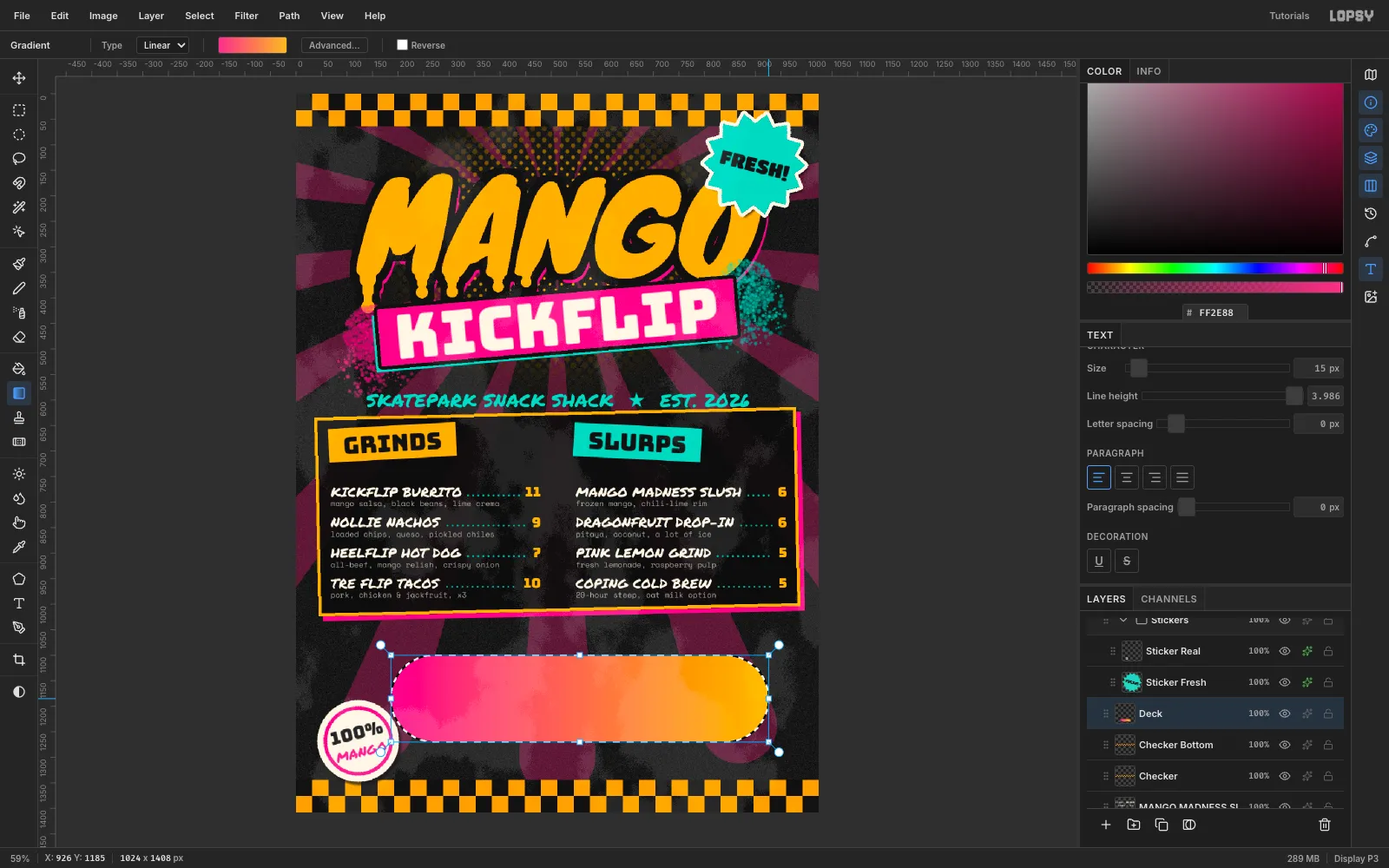Open the Navigator map panel icon

click(1371, 75)
